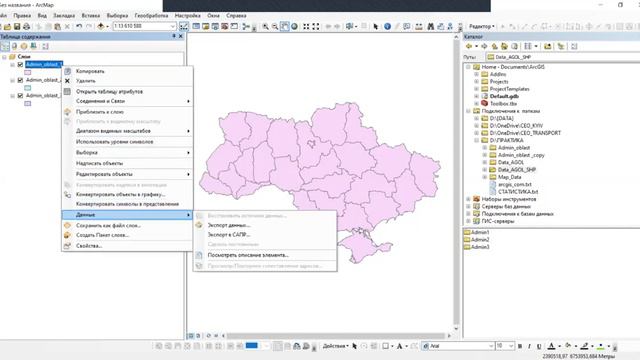This screenshot has width=640, height=360.
Task: Zoom to full extent globe icon
Action: click(294, 27)
